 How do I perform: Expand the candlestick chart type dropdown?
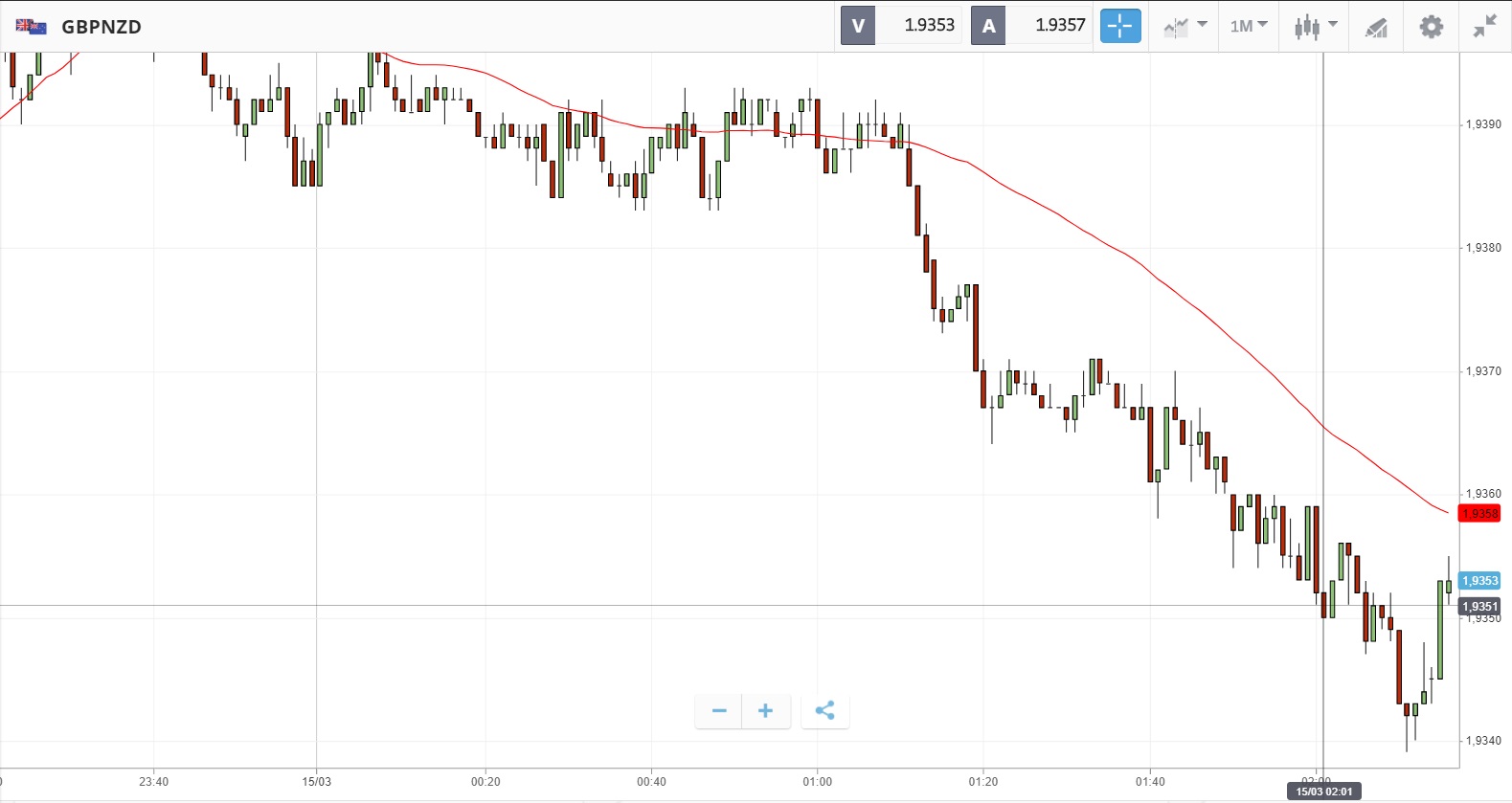[x=1316, y=26]
